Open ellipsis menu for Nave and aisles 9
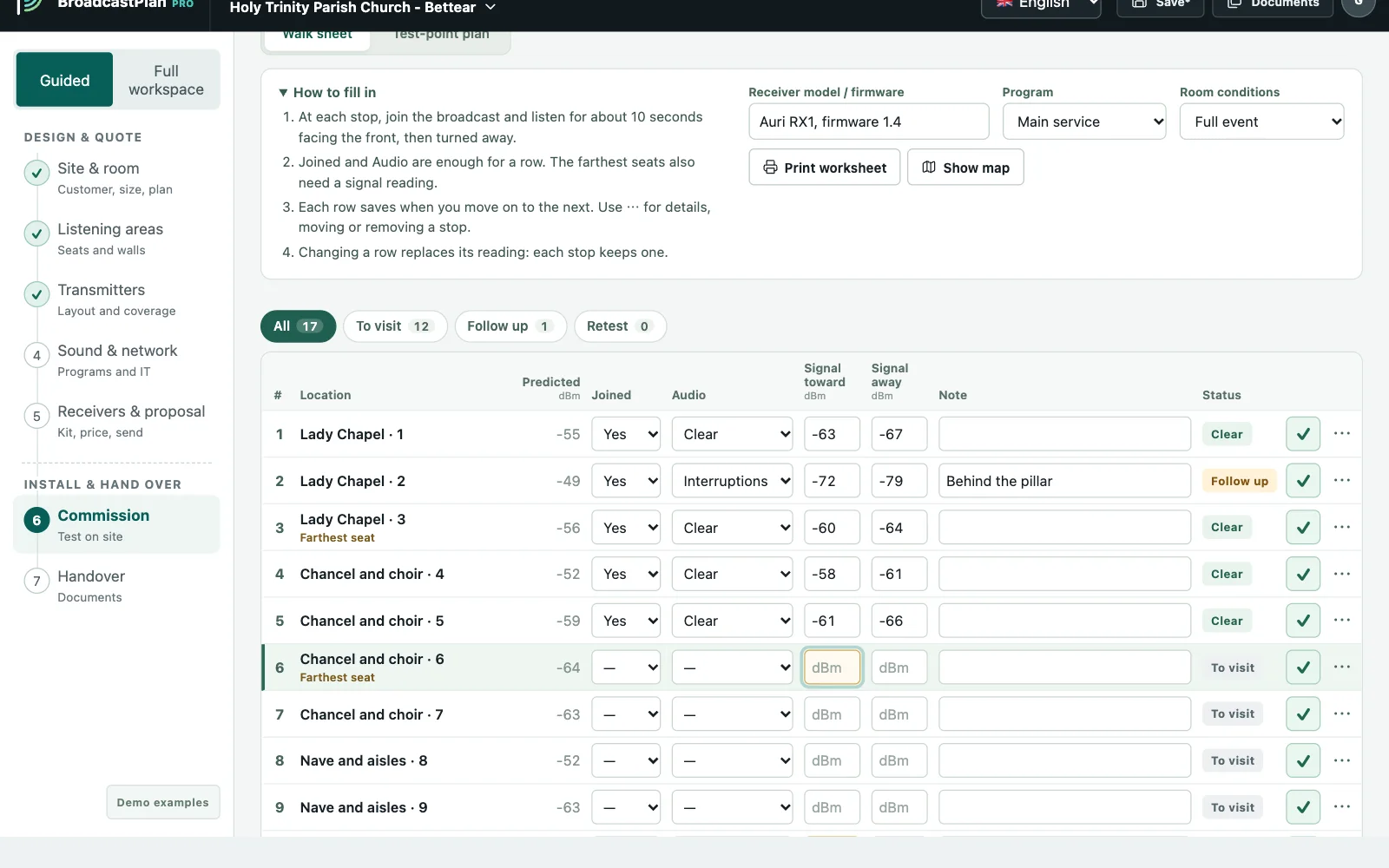The image size is (1389, 868). tap(1341, 806)
